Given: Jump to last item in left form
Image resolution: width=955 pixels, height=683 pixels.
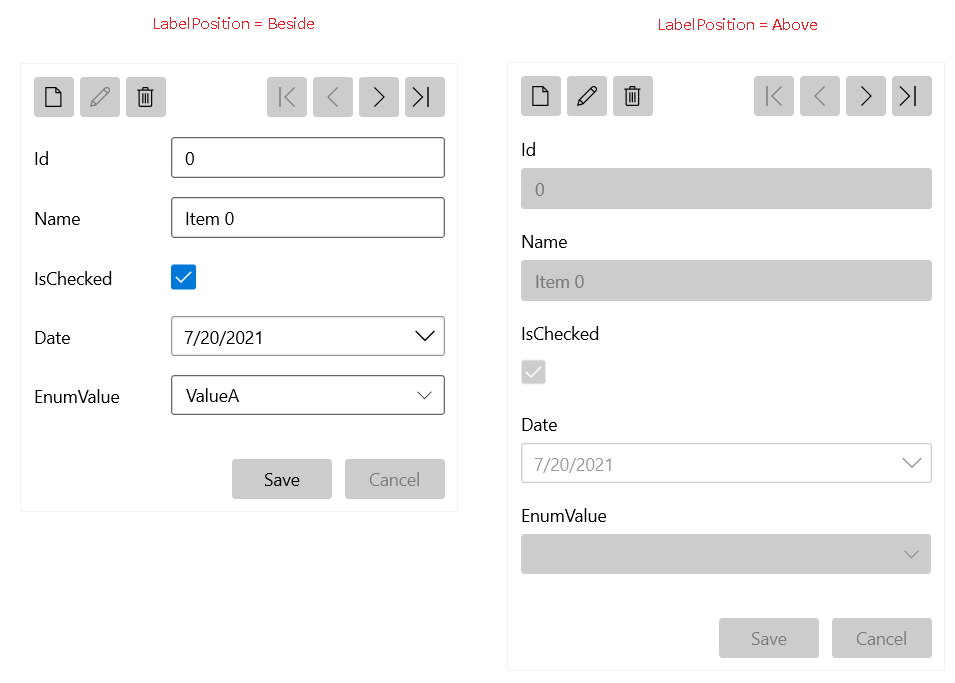Looking at the screenshot, I should coord(424,97).
